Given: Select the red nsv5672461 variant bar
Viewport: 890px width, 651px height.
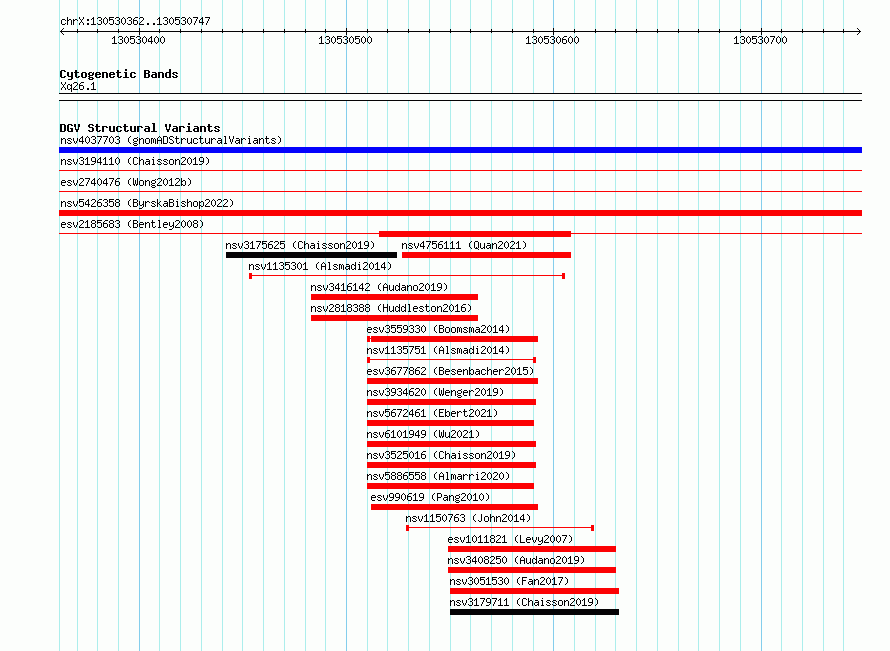Looking at the screenshot, I should click(451, 423).
